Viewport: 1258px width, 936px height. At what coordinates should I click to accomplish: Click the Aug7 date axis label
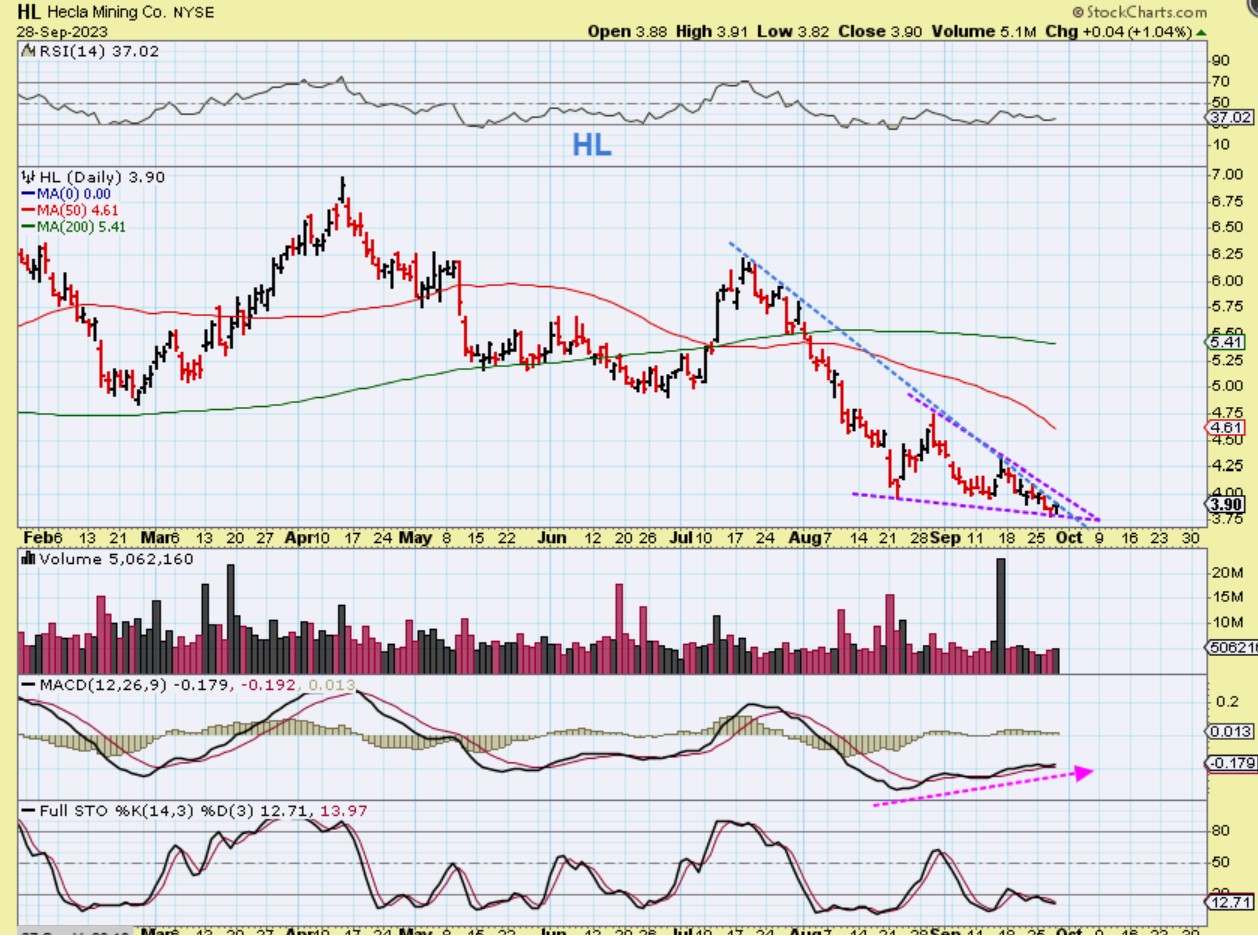[811, 537]
